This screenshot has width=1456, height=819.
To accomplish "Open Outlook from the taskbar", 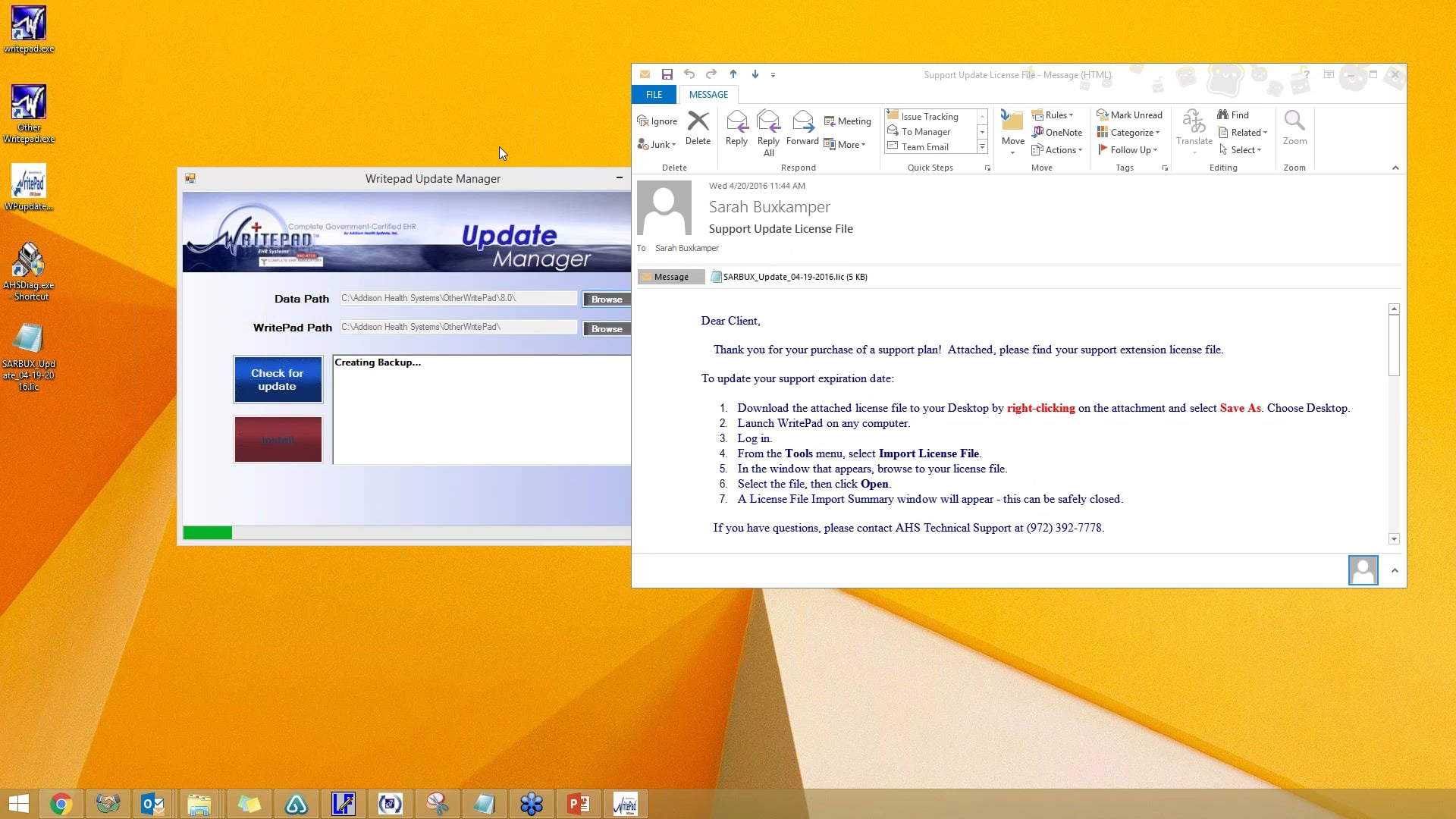I will point(152,804).
